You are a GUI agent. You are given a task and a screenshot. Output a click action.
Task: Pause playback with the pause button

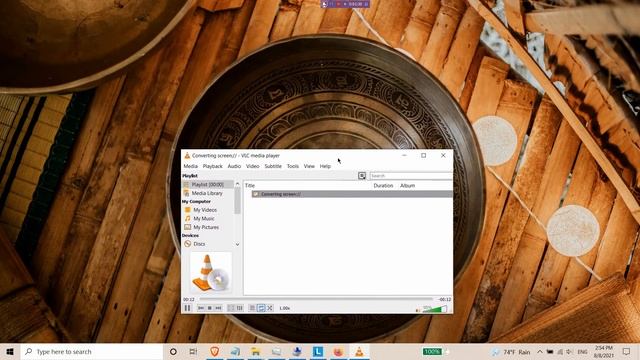click(187, 308)
